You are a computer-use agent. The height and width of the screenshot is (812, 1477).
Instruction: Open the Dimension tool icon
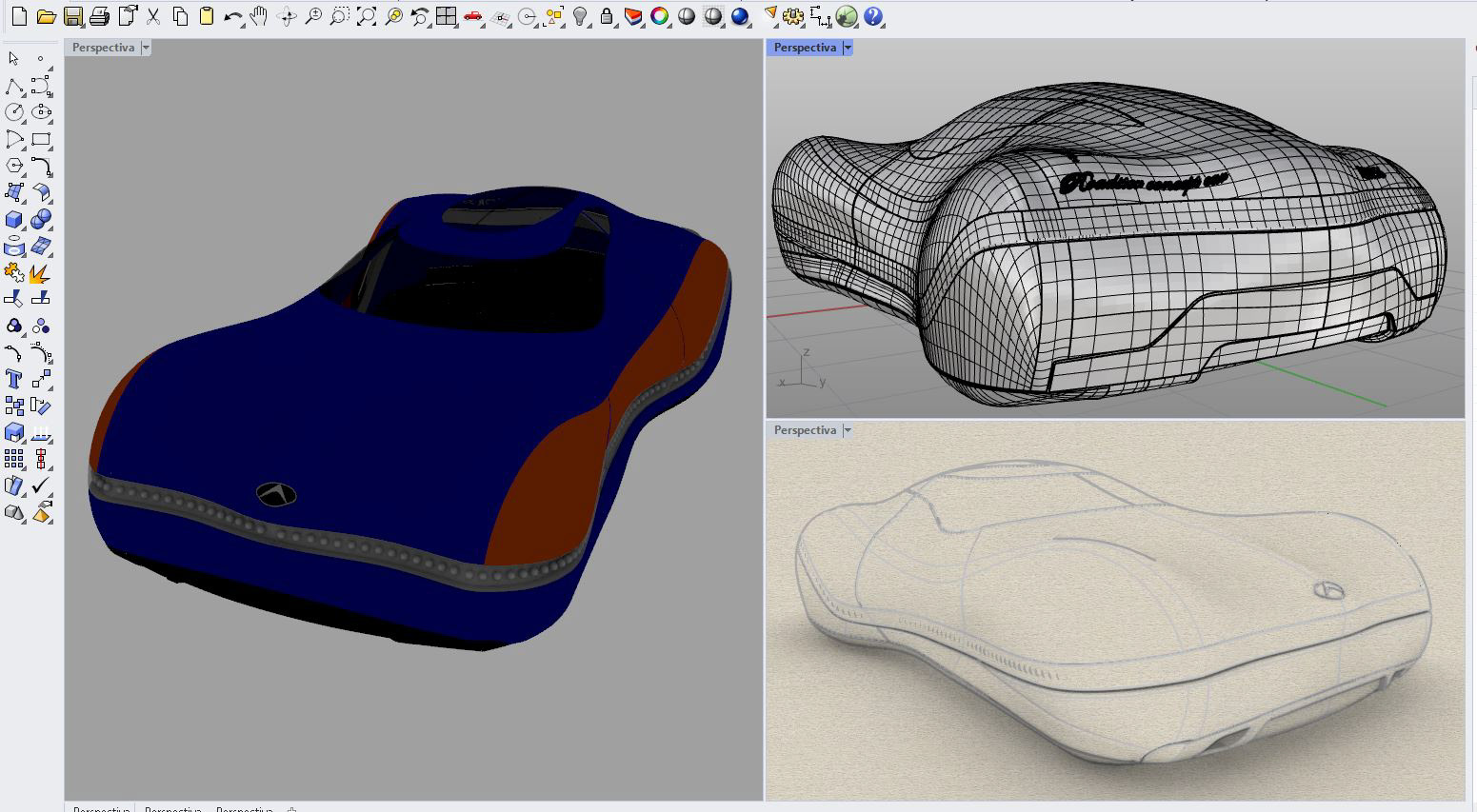(820, 16)
